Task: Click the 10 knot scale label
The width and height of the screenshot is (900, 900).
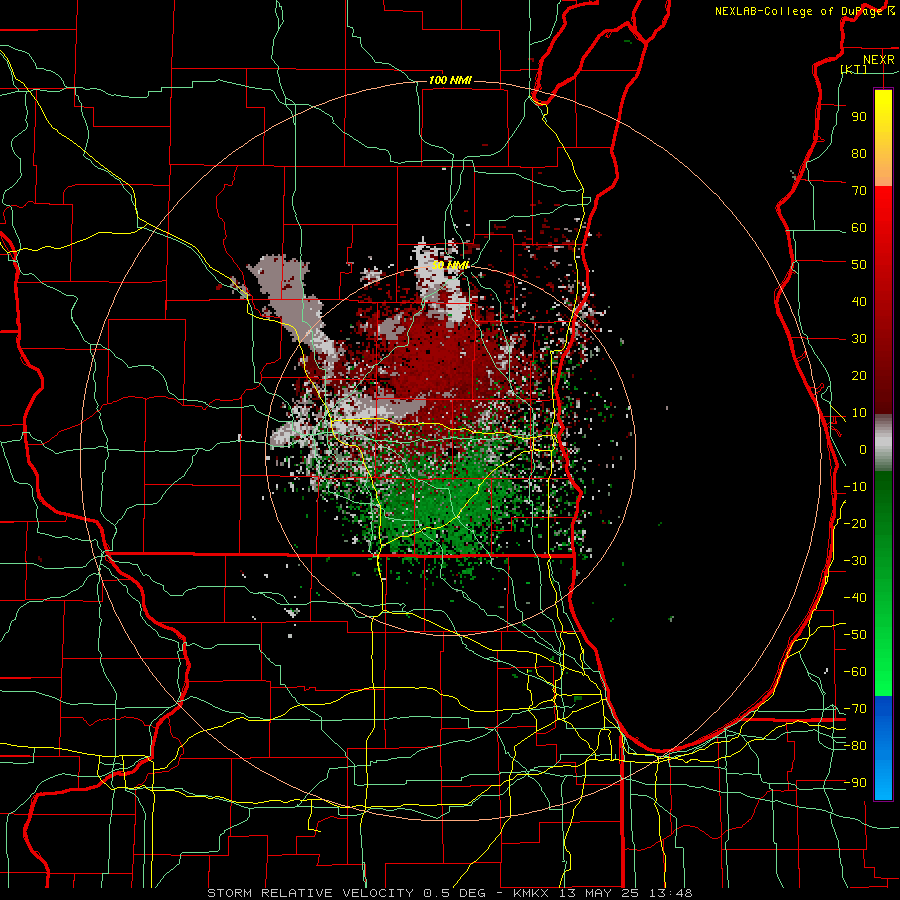Action: (859, 413)
